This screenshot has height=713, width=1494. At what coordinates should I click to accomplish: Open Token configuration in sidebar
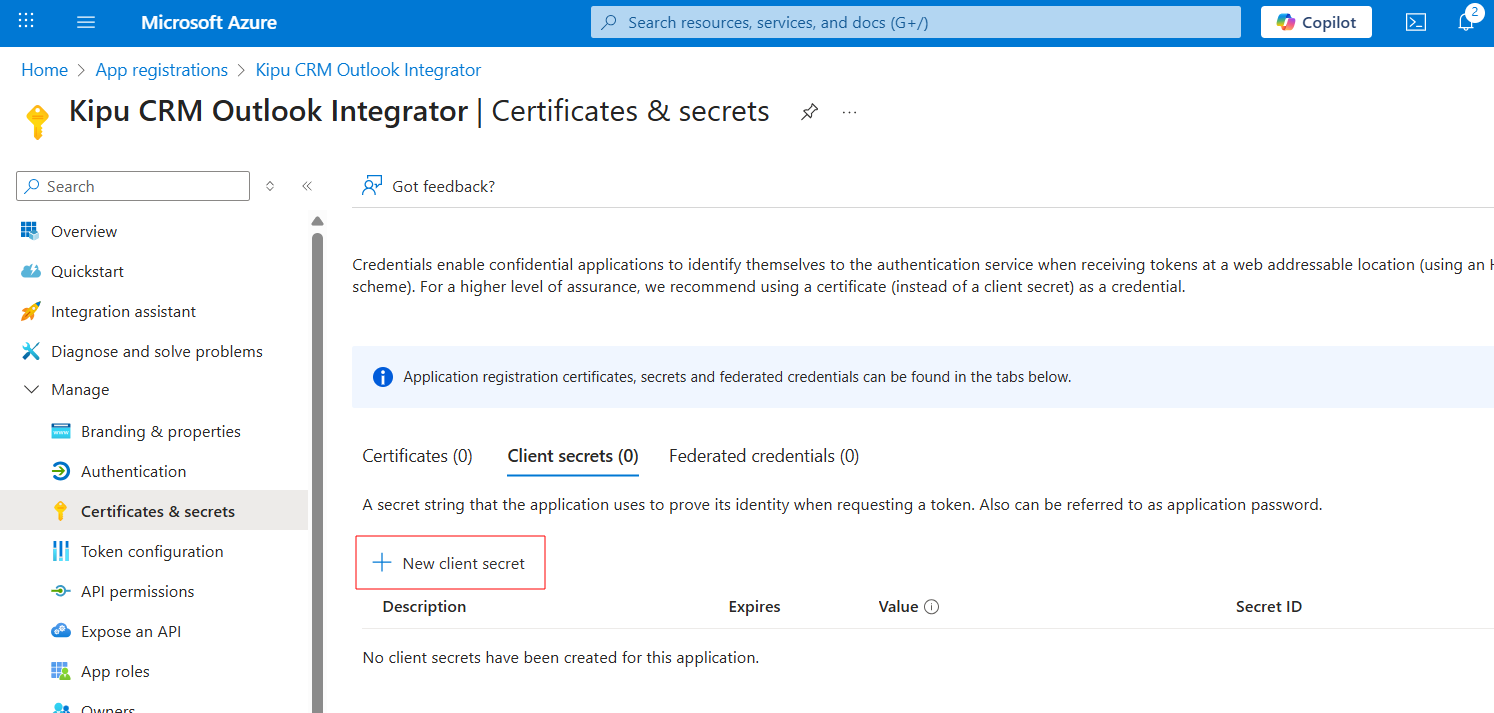pos(151,552)
